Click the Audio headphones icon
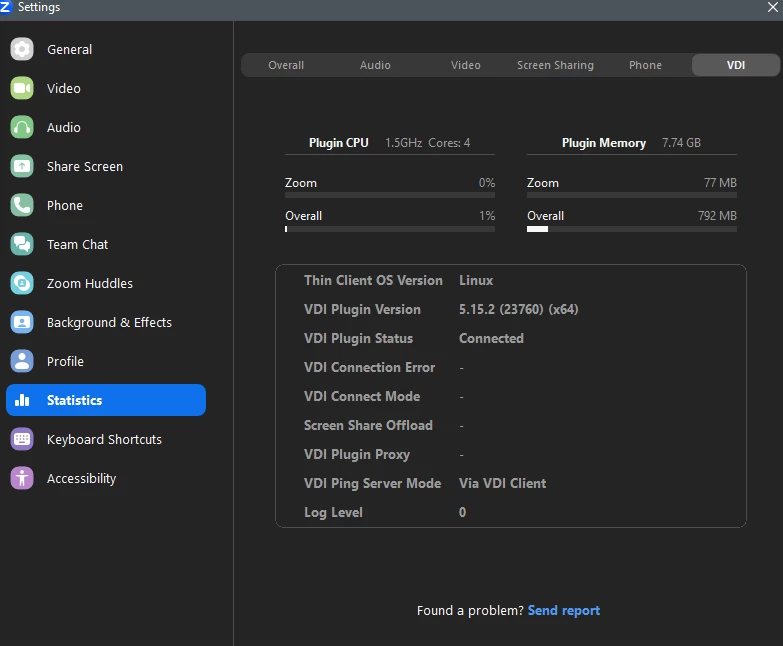The image size is (783, 646). 22,127
